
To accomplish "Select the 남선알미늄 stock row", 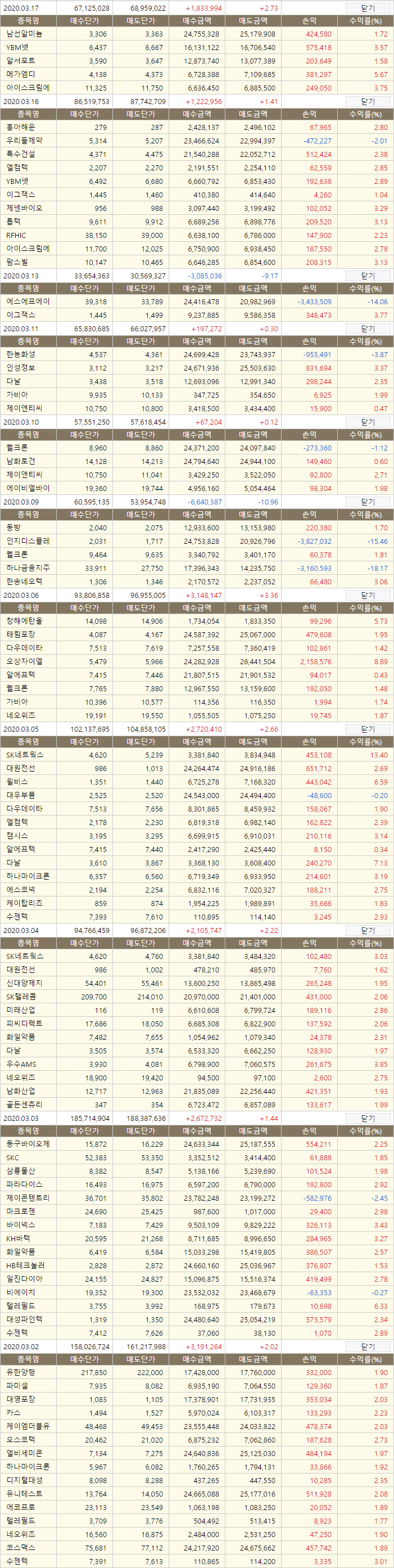I will [197, 34].
